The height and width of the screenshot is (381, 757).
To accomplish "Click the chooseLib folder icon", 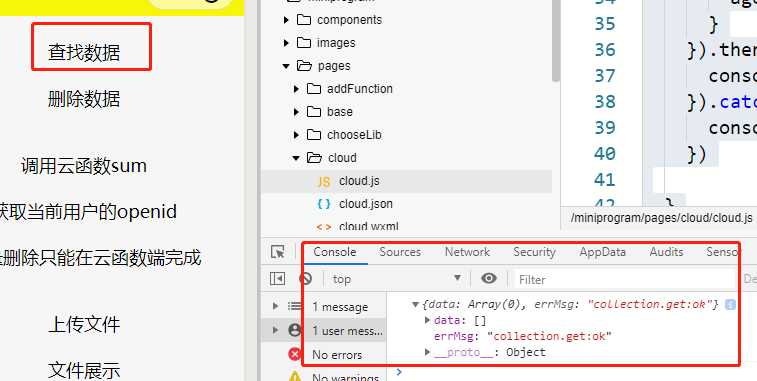I will tap(314, 135).
